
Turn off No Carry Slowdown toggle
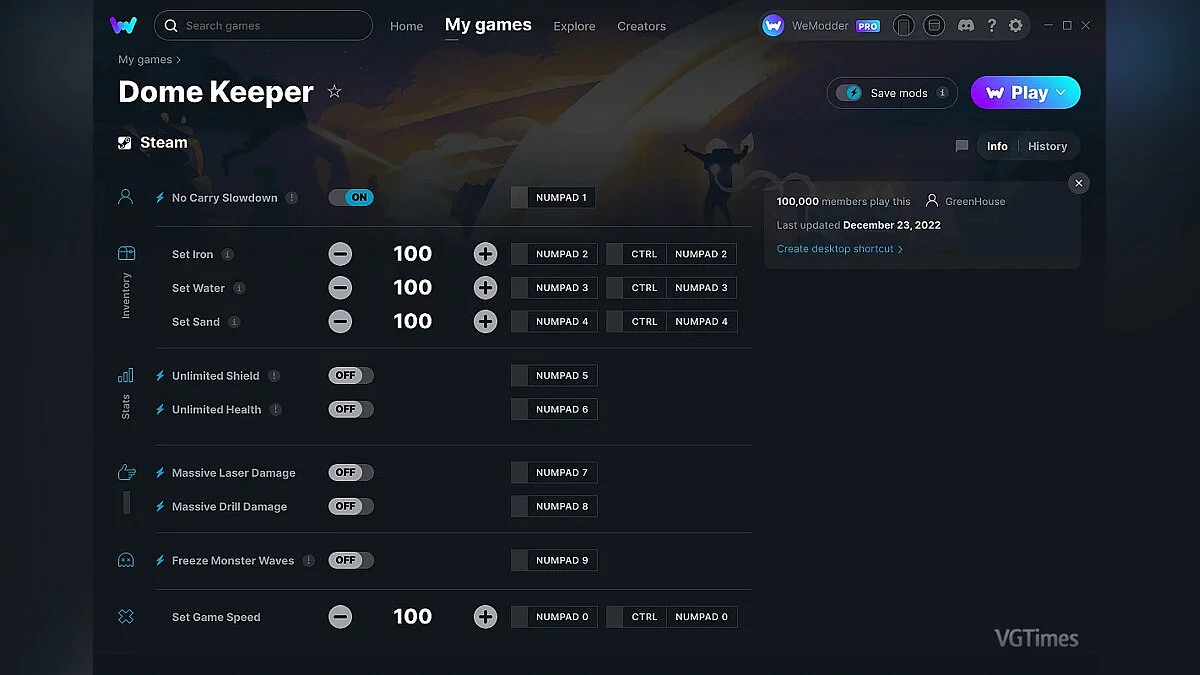pos(351,198)
